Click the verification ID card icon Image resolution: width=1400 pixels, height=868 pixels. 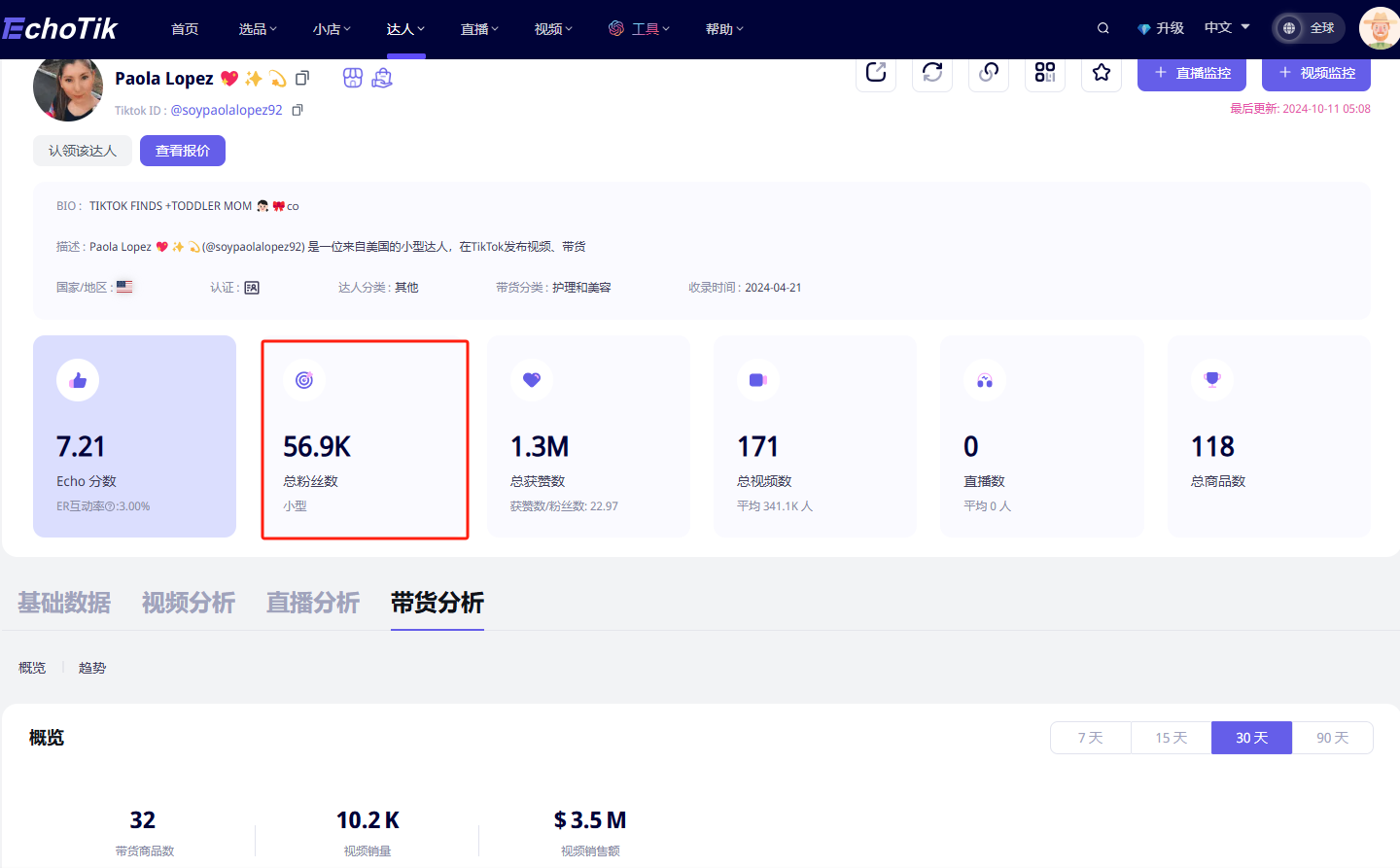point(252,288)
